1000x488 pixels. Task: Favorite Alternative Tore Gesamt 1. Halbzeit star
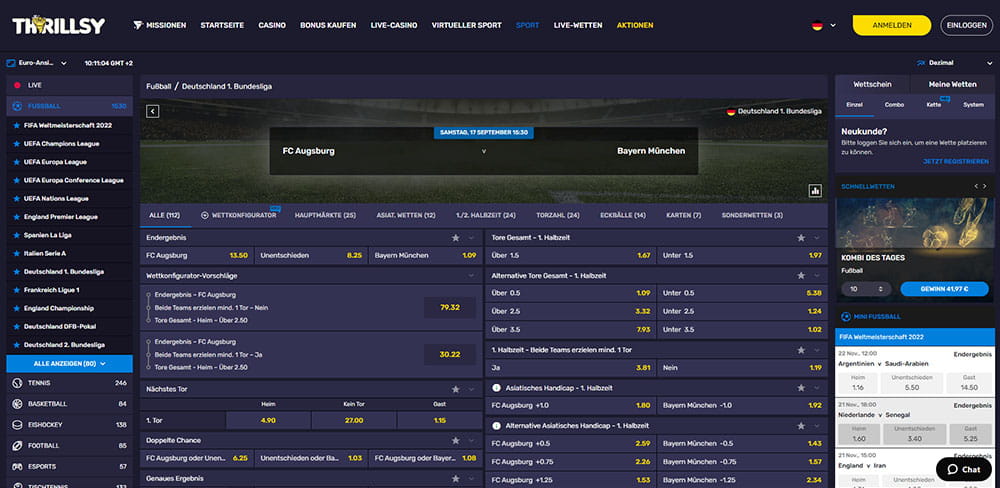pos(801,276)
